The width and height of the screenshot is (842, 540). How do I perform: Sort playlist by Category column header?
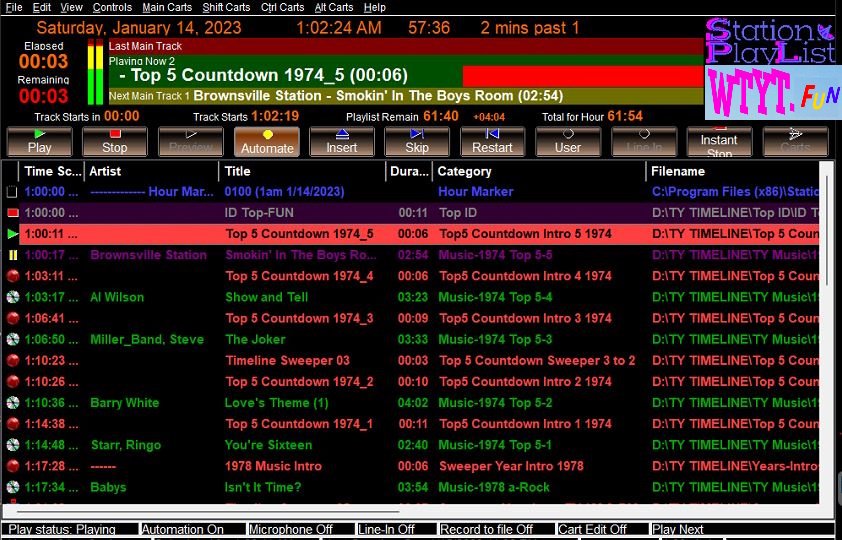click(540, 171)
